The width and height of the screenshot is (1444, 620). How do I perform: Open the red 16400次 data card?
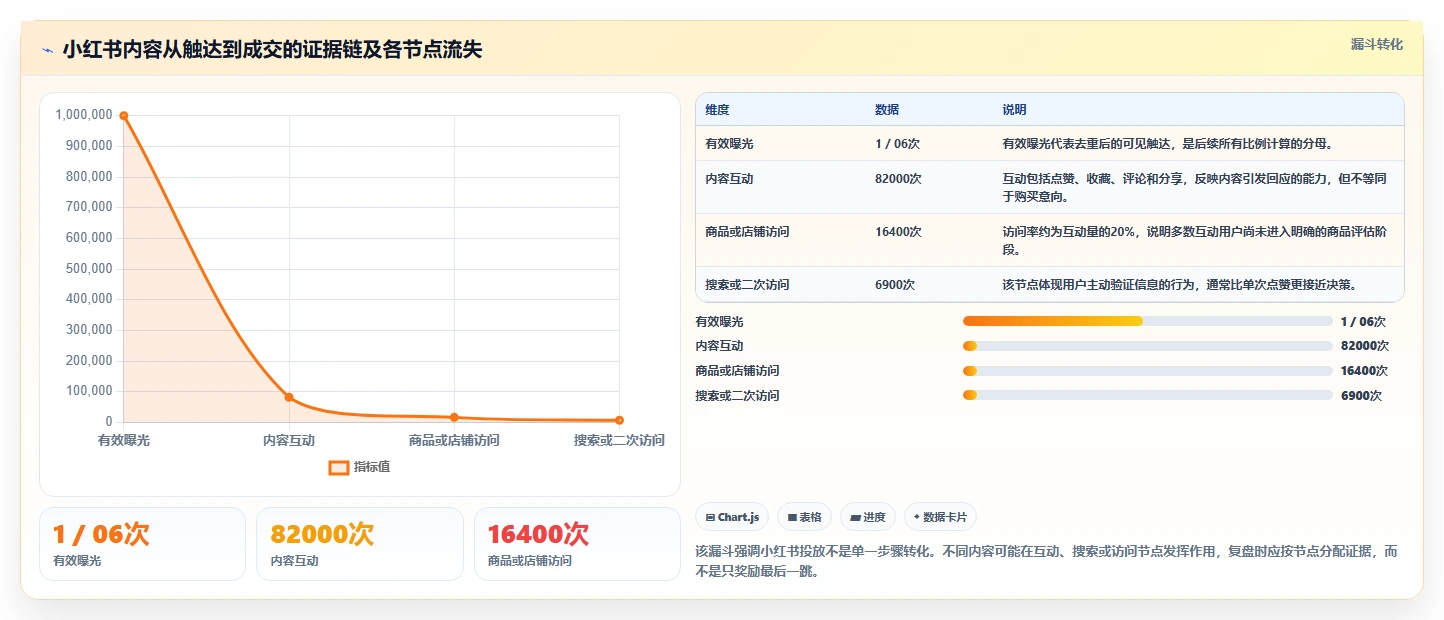pyautogui.click(x=577, y=544)
